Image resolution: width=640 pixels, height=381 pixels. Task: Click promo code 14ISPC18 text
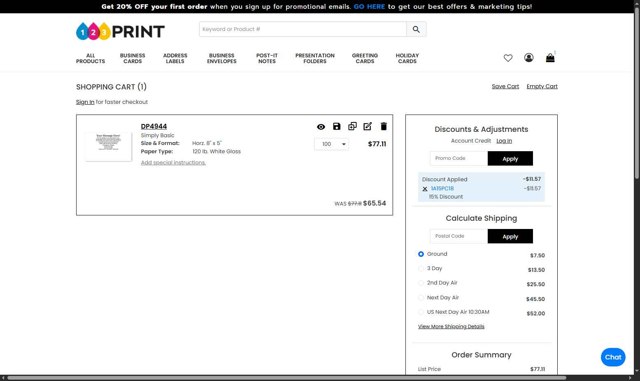(x=442, y=189)
